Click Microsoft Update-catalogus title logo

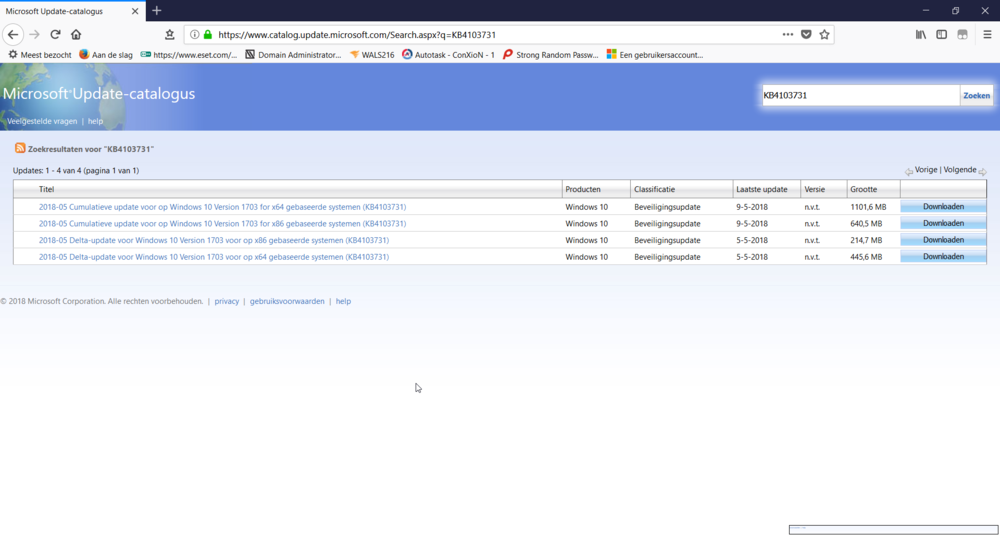pos(99,94)
